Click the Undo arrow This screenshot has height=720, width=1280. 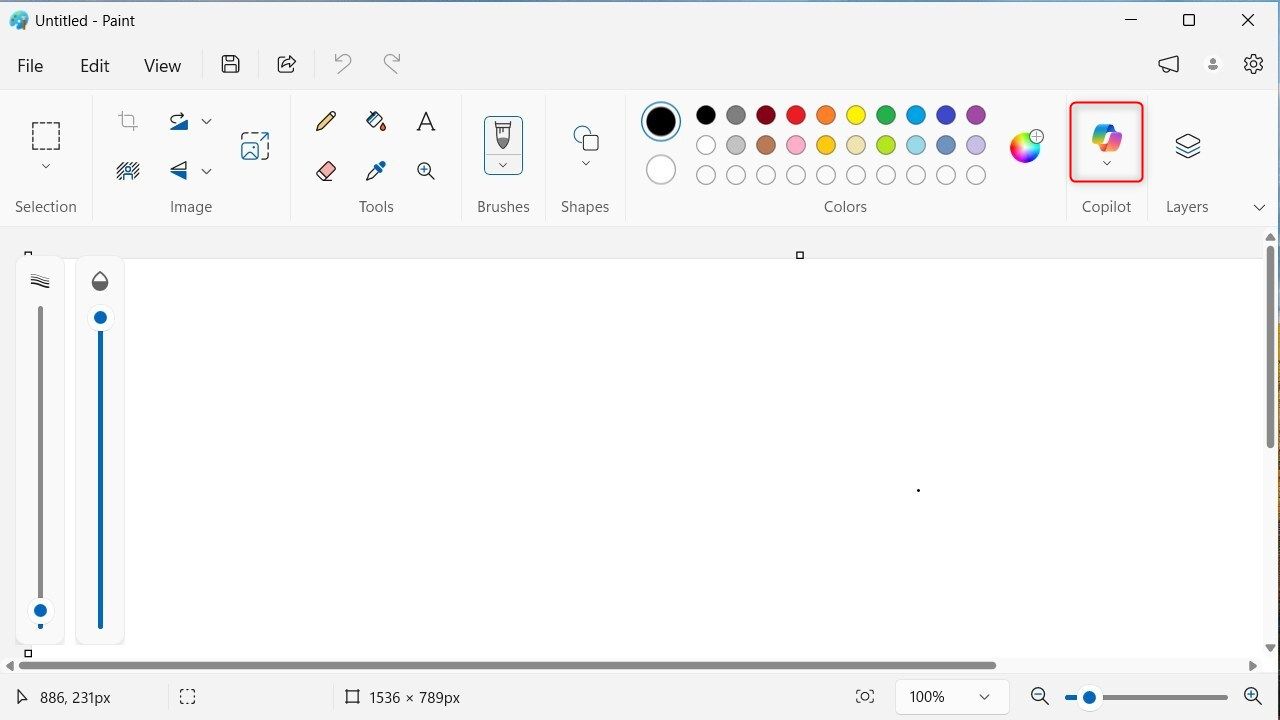(343, 65)
